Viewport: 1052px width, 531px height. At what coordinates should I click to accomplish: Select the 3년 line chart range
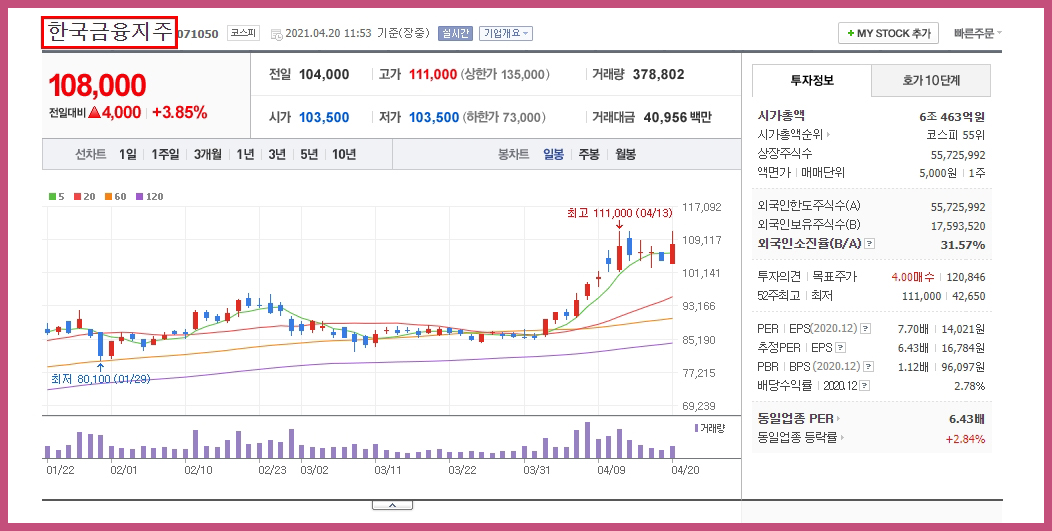click(276, 154)
